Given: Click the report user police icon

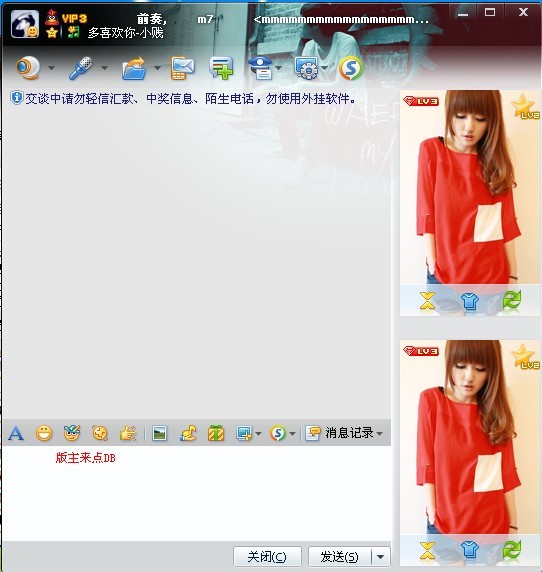Looking at the screenshot, I should coord(261,68).
